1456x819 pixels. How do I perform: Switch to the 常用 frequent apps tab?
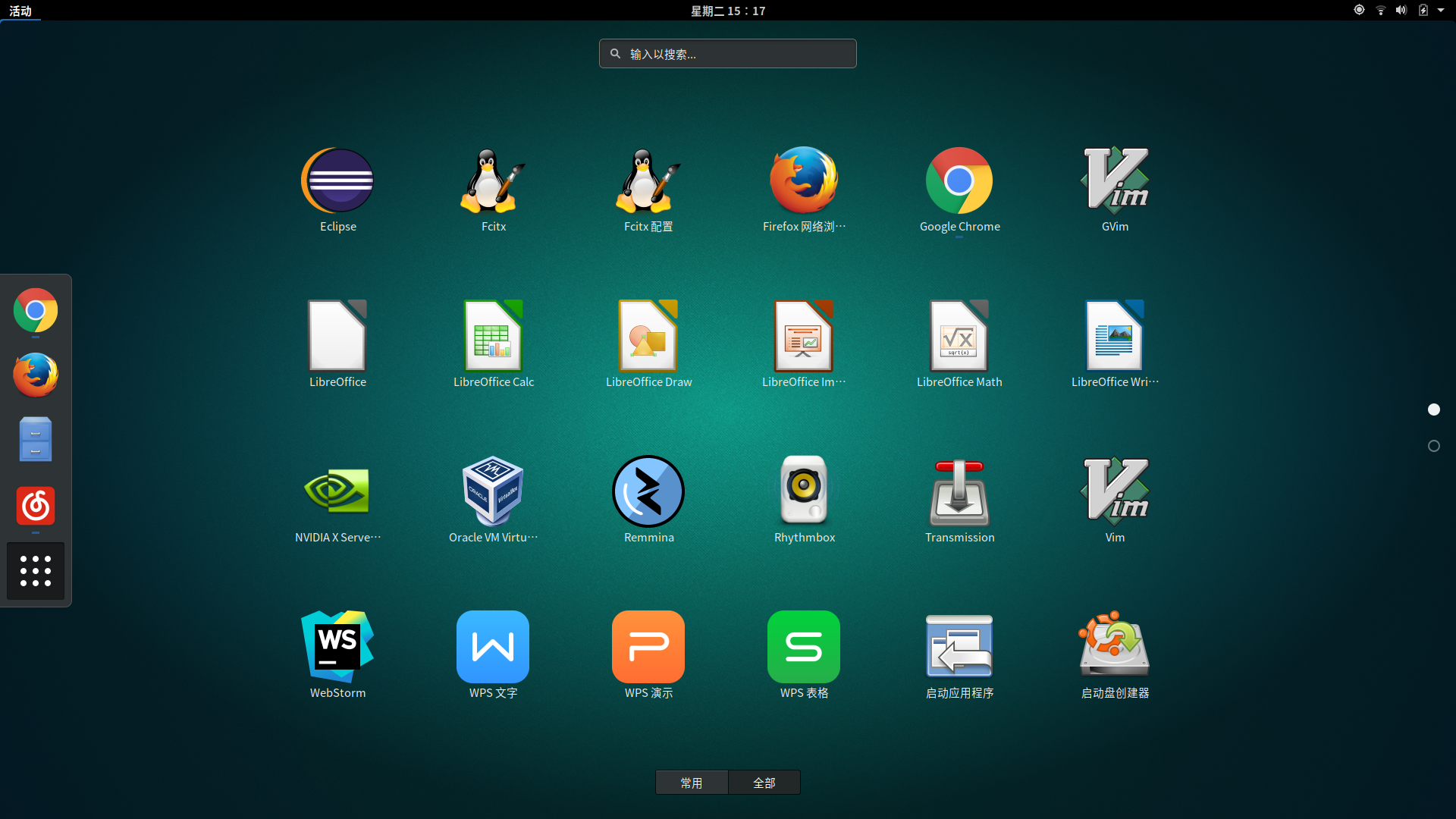pos(692,783)
